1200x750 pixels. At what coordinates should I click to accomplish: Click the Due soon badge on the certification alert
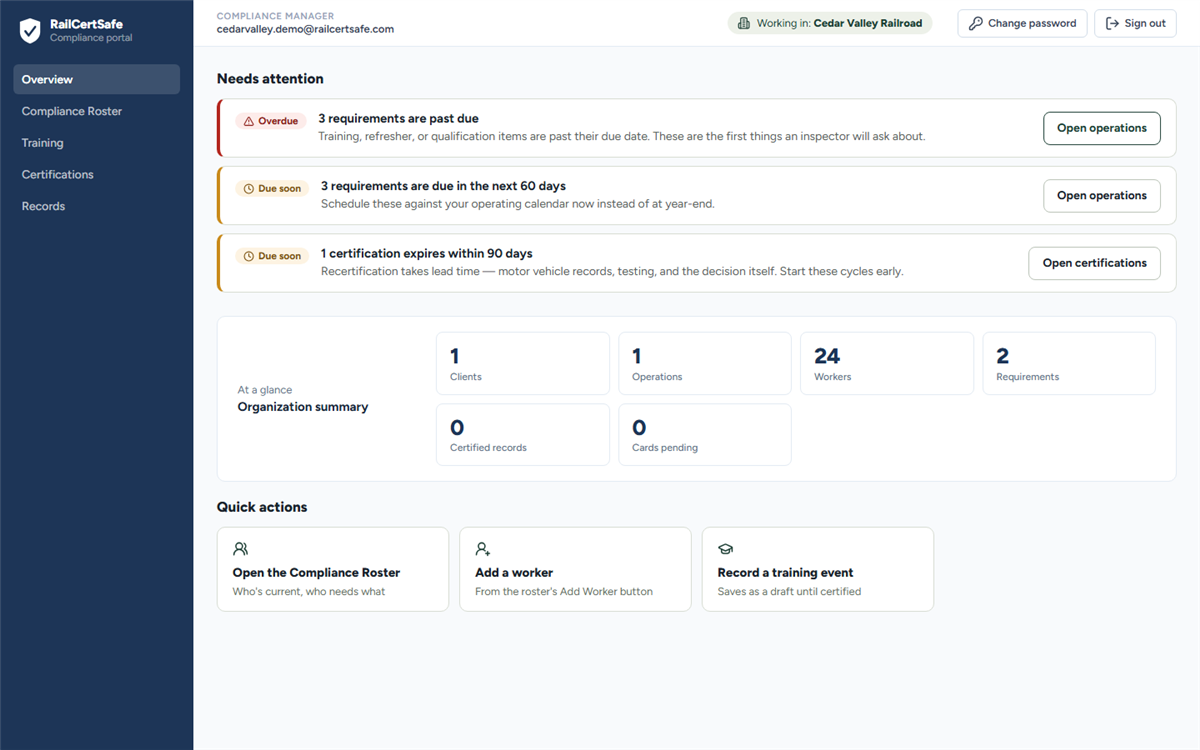(272, 256)
